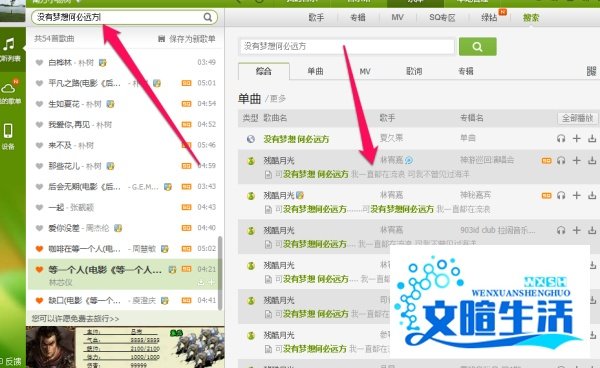Add 残酷月光 from 神游巡回演唱会 with plus icon

pyautogui.click(x=576, y=161)
